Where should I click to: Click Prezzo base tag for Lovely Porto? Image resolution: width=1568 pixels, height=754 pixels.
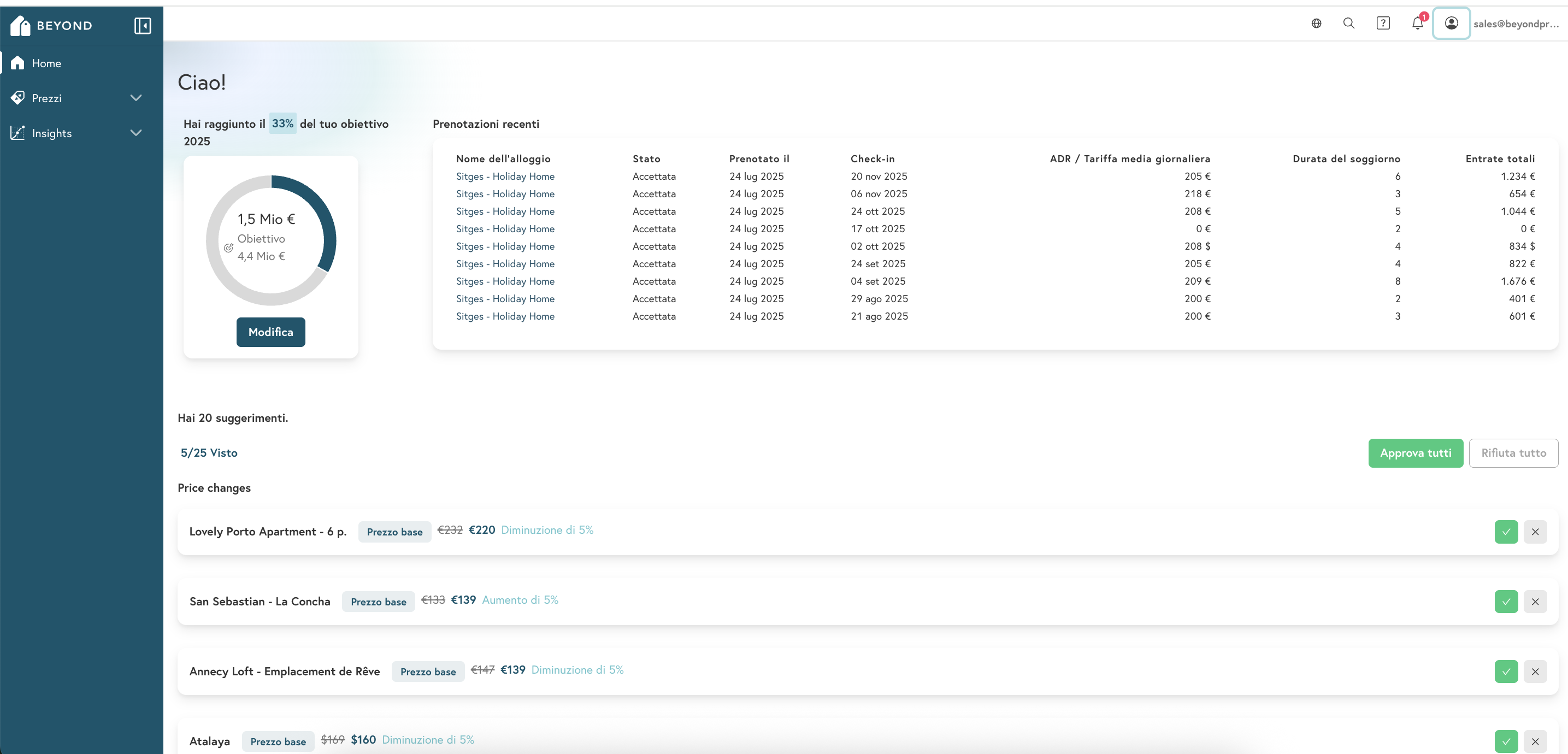tap(394, 531)
